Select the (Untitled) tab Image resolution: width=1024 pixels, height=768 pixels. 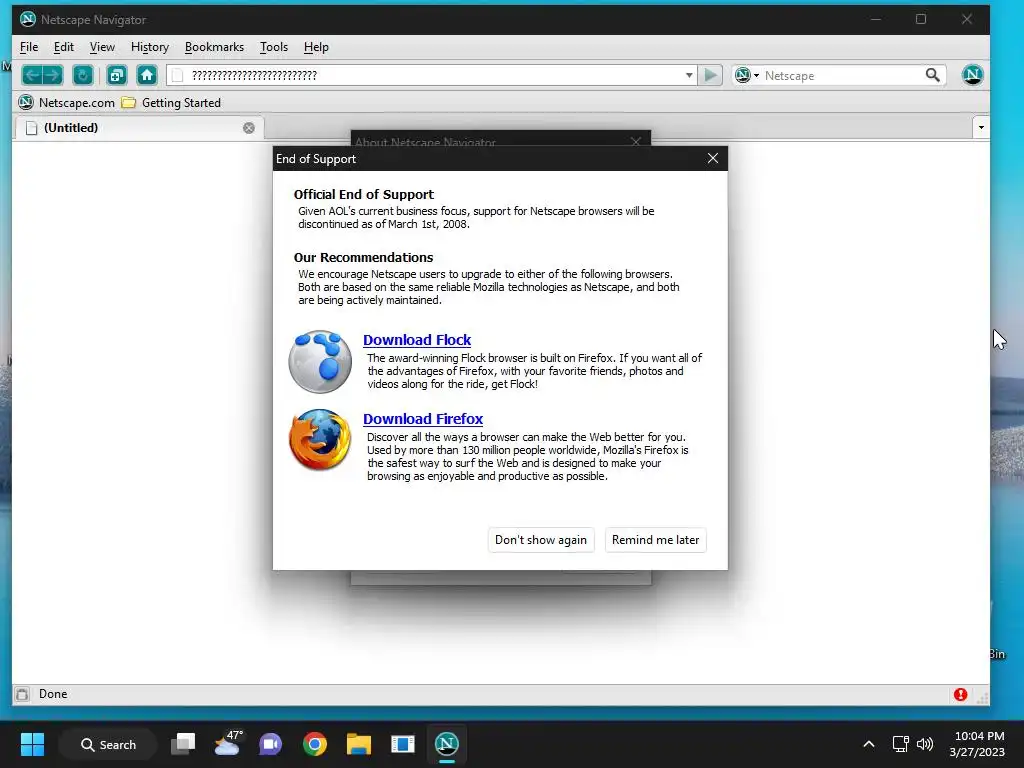pyautogui.click(x=139, y=128)
